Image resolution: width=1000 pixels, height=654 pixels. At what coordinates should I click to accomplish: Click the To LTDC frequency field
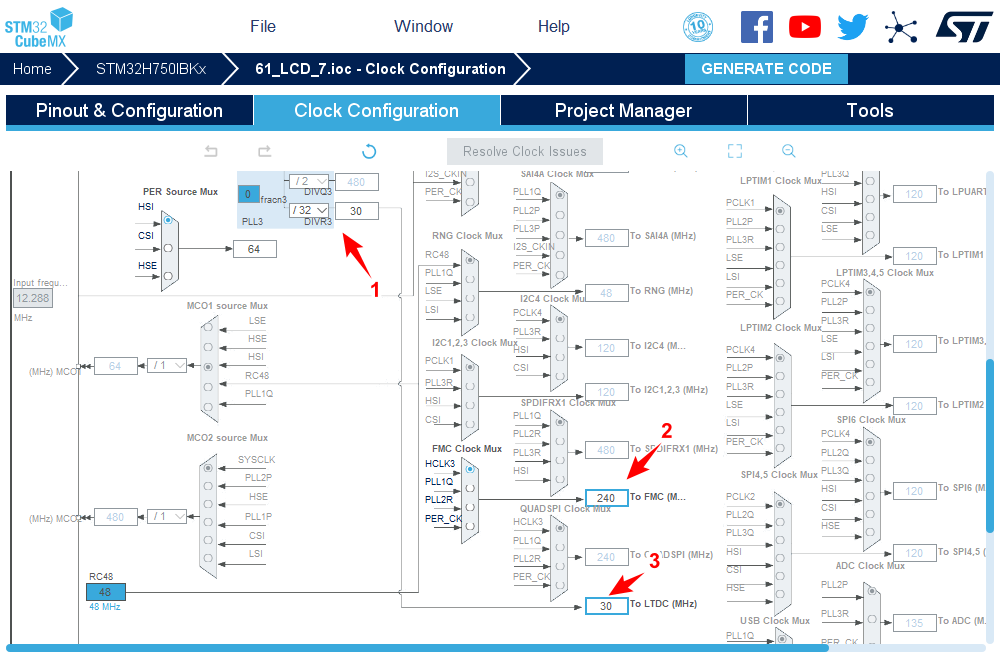(x=607, y=606)
